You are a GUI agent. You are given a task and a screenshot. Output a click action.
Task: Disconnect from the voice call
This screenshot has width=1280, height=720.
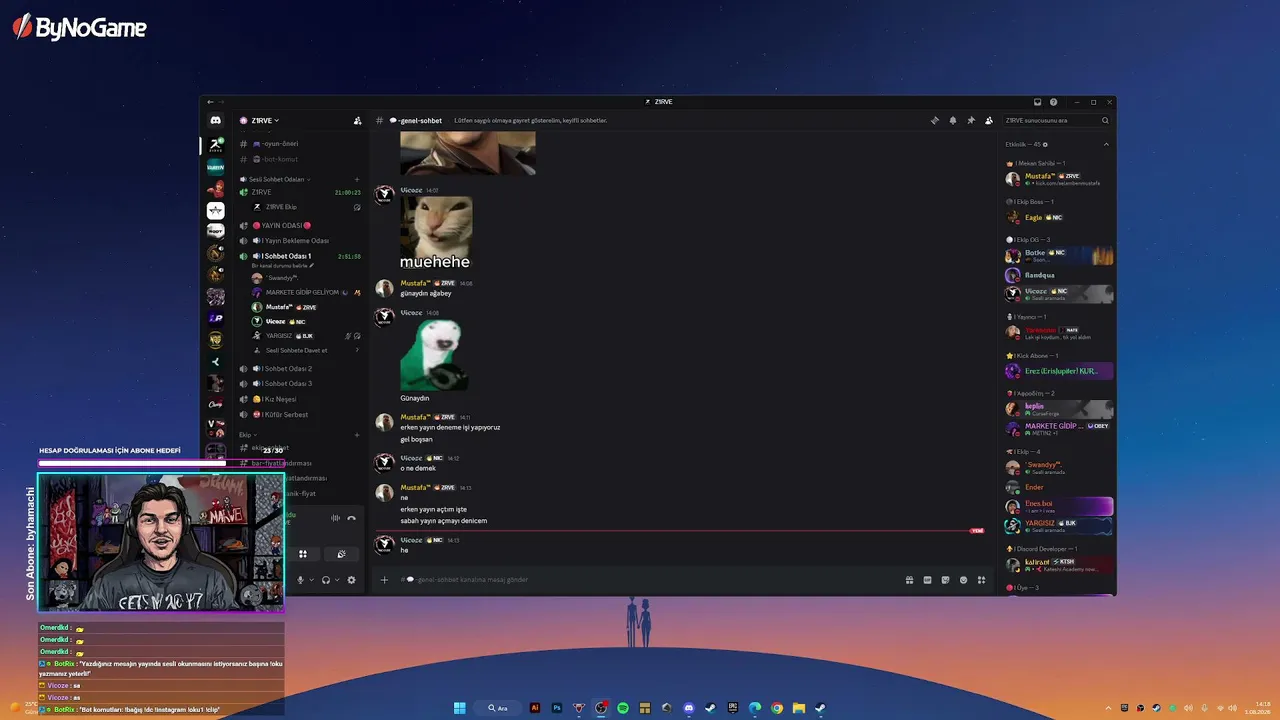click(x=351, y=518)
